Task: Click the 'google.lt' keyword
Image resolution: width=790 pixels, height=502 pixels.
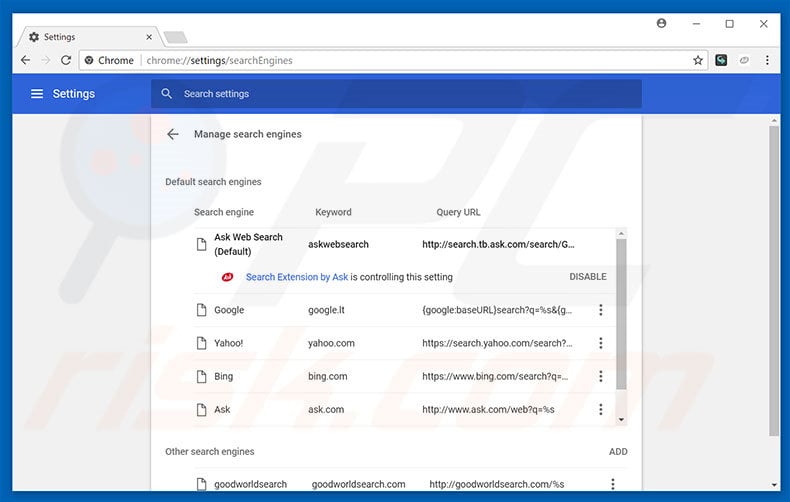Action: [x=326, y=310]
